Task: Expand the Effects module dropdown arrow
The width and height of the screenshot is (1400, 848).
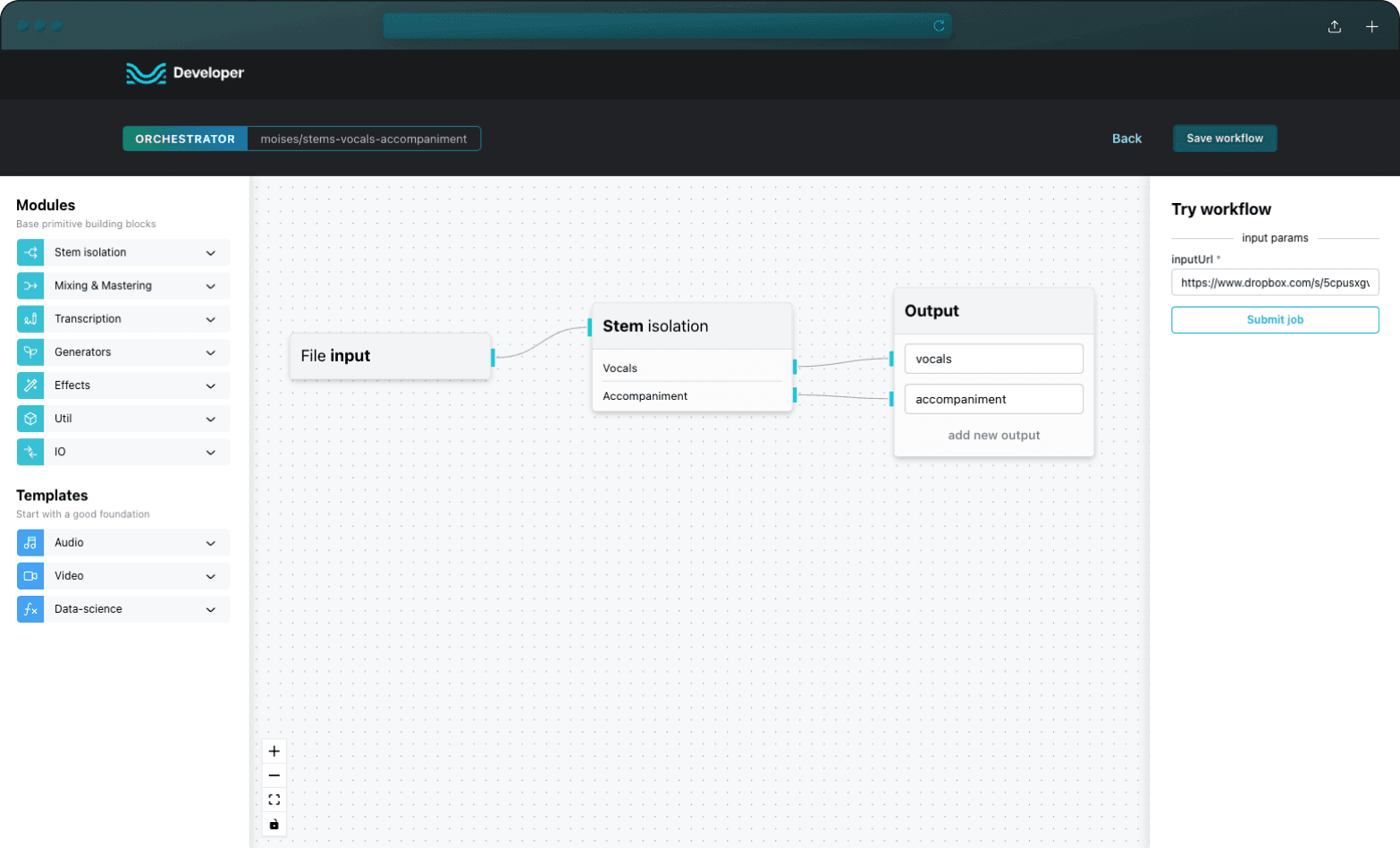Action: coord(211,386)
